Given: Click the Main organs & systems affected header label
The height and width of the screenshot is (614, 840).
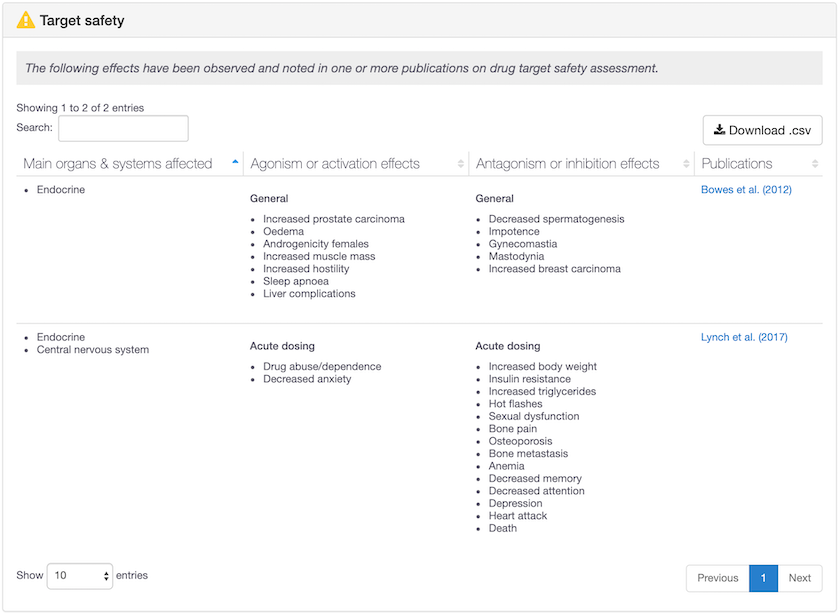Looking at the screenshot, I should (118, 164).
